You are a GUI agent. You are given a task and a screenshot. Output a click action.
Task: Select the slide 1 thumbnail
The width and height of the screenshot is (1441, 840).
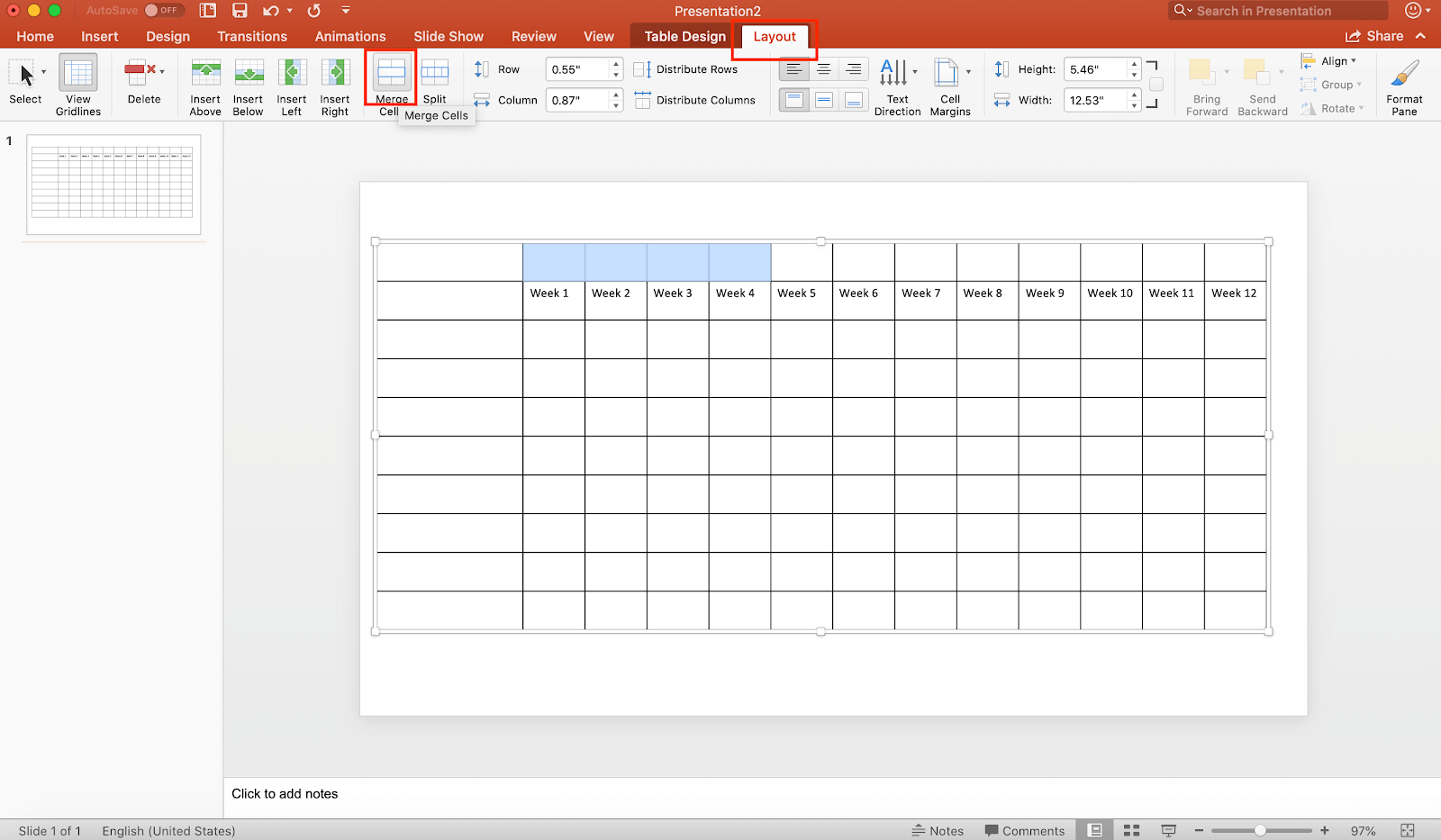(113, 185)
